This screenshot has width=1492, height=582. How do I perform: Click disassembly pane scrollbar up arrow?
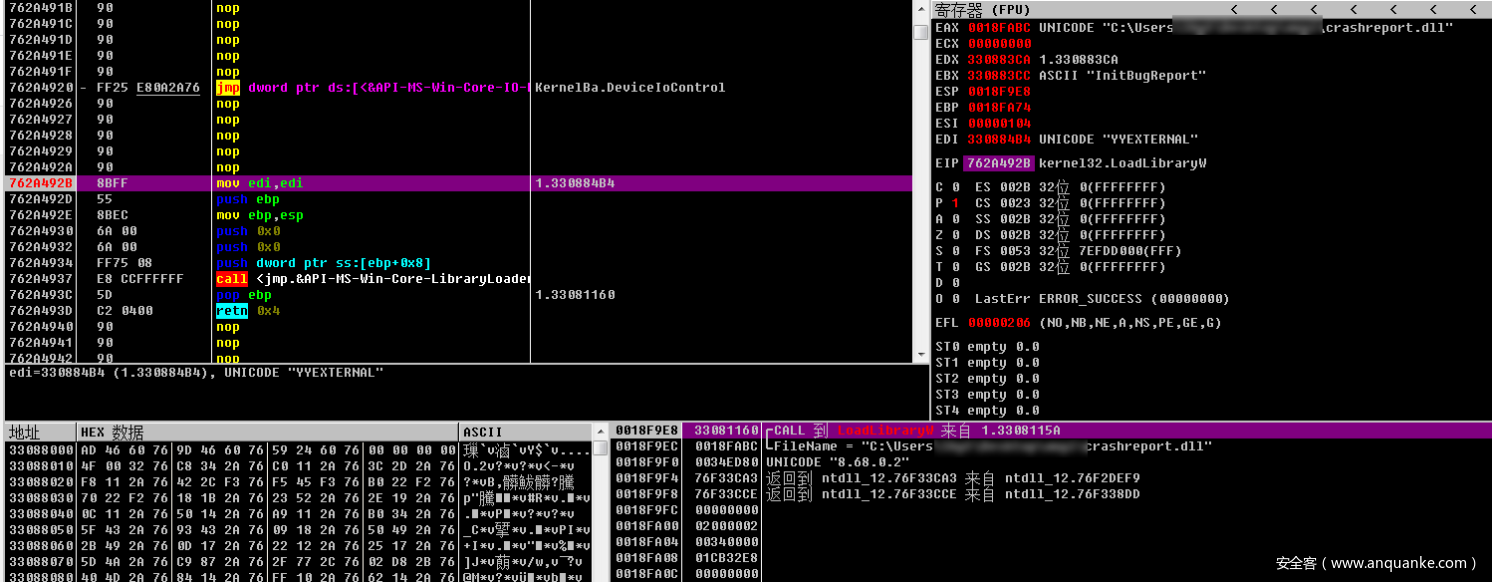(x=921, y=9)
